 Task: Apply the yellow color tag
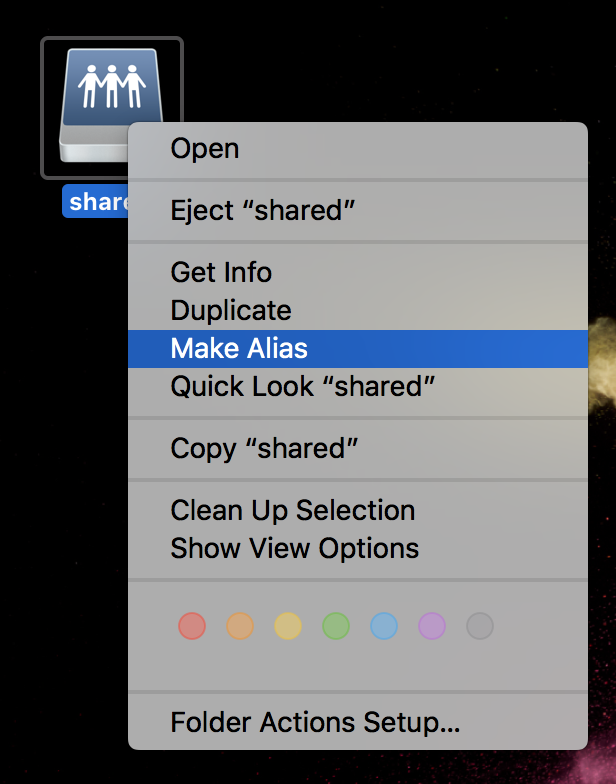pos(287,627)
